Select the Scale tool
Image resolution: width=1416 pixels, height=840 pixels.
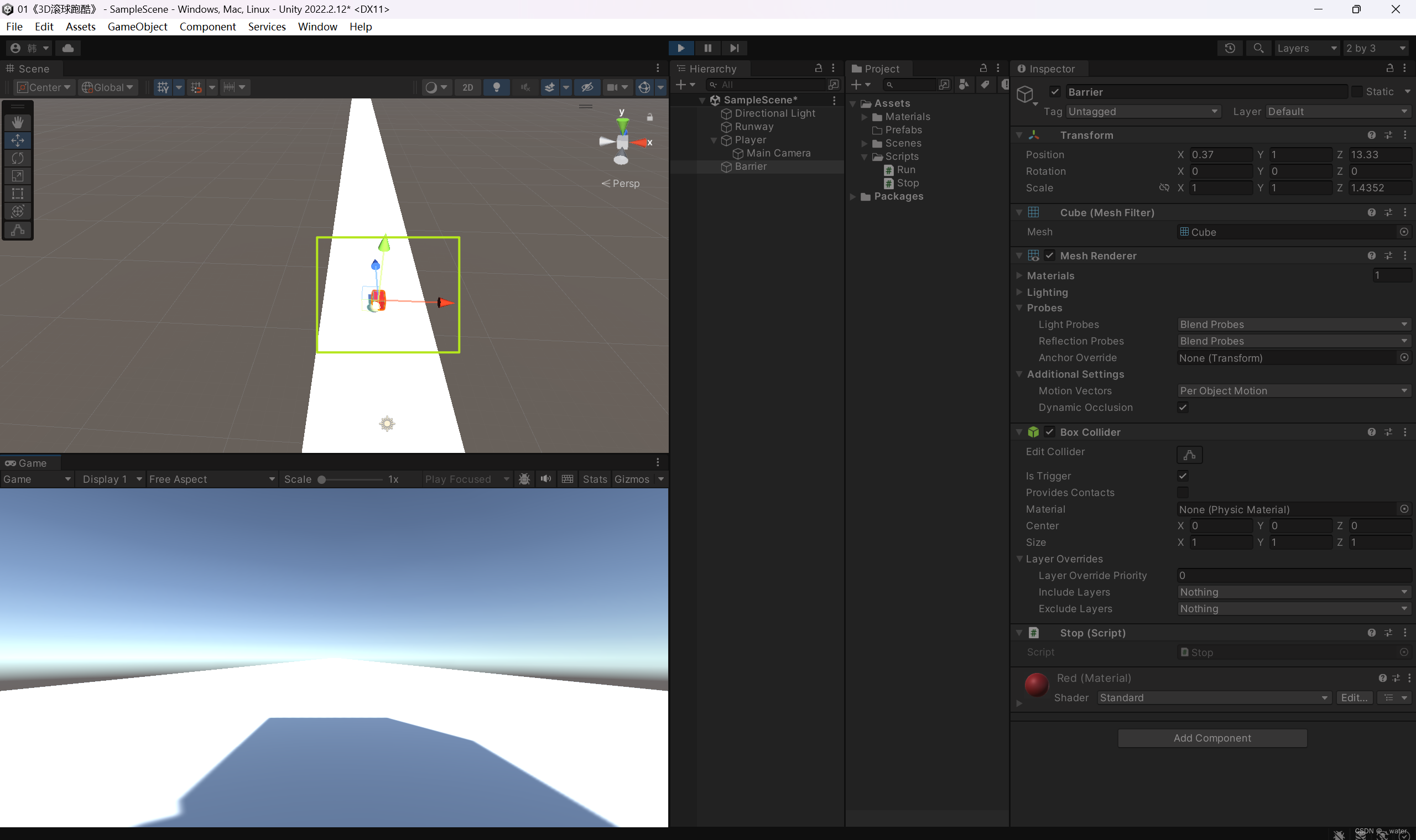tap(18, 176)
